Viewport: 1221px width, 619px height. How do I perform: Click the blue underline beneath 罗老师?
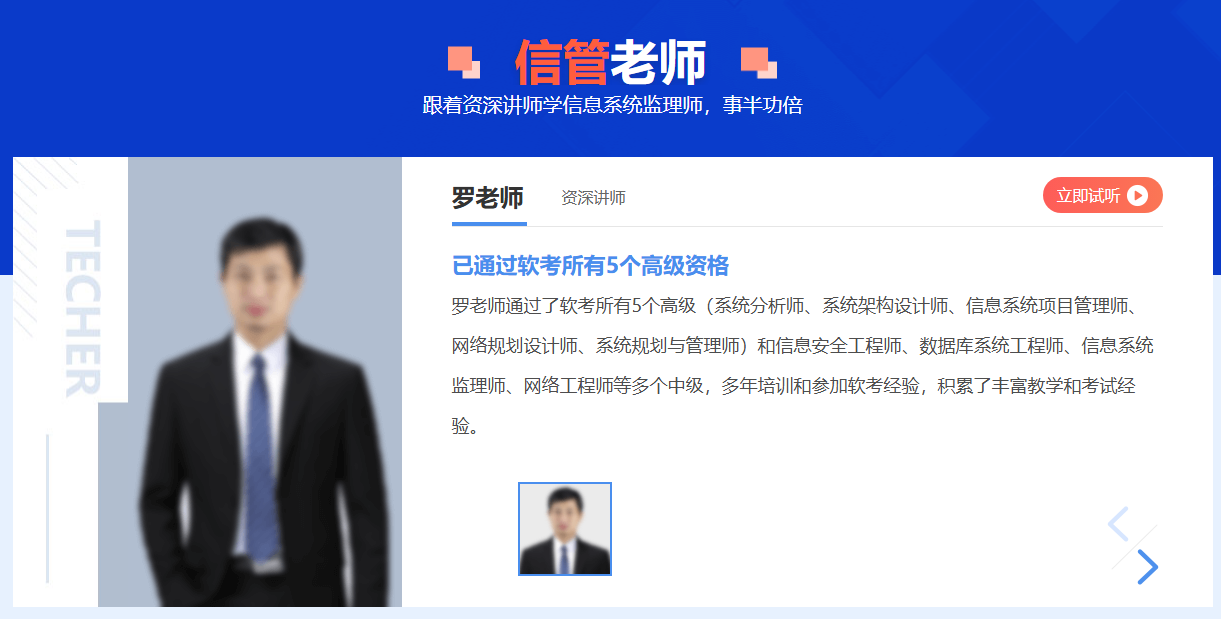pos(489,224)
